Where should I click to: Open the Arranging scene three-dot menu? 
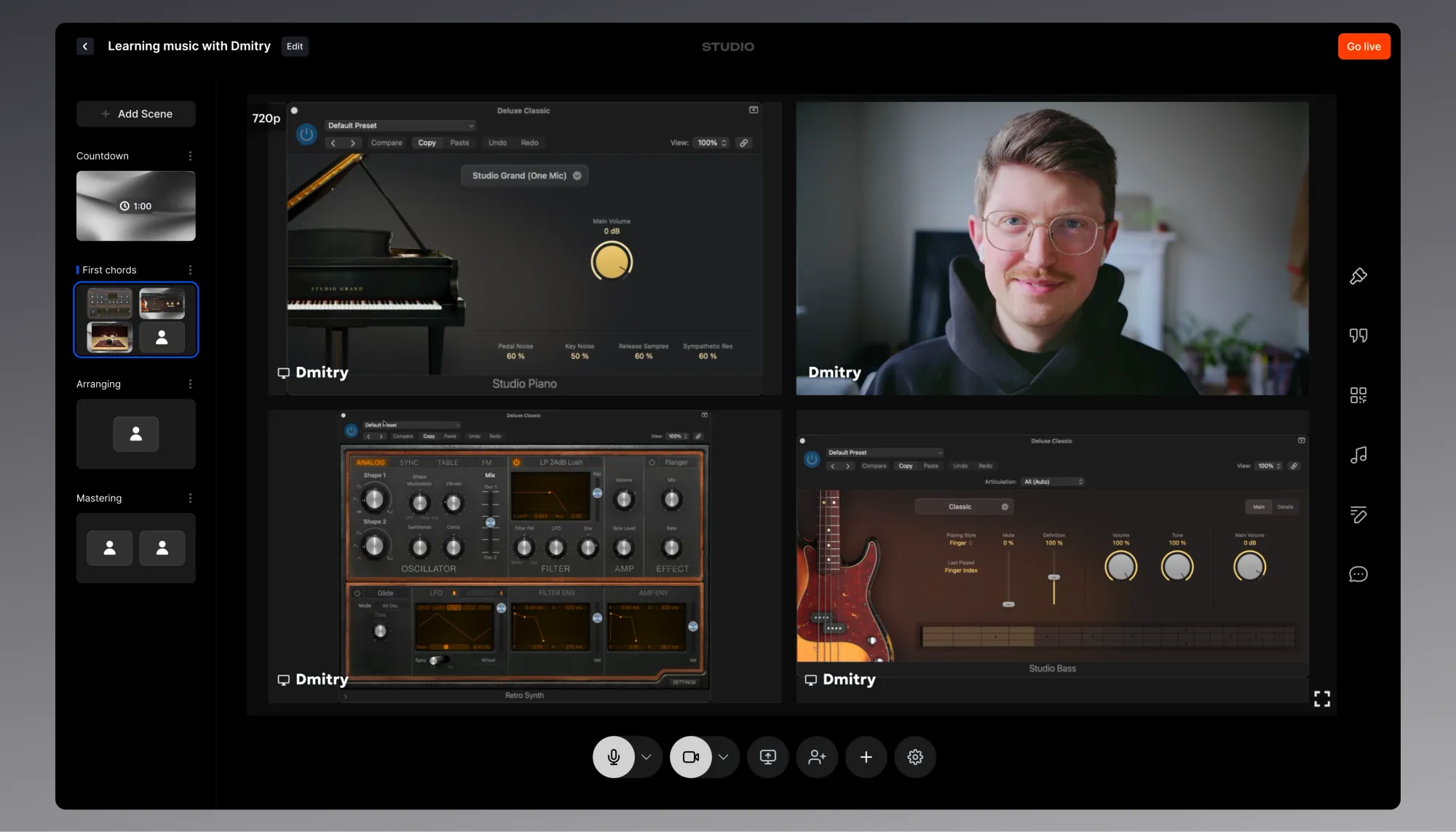pos(190,384)
